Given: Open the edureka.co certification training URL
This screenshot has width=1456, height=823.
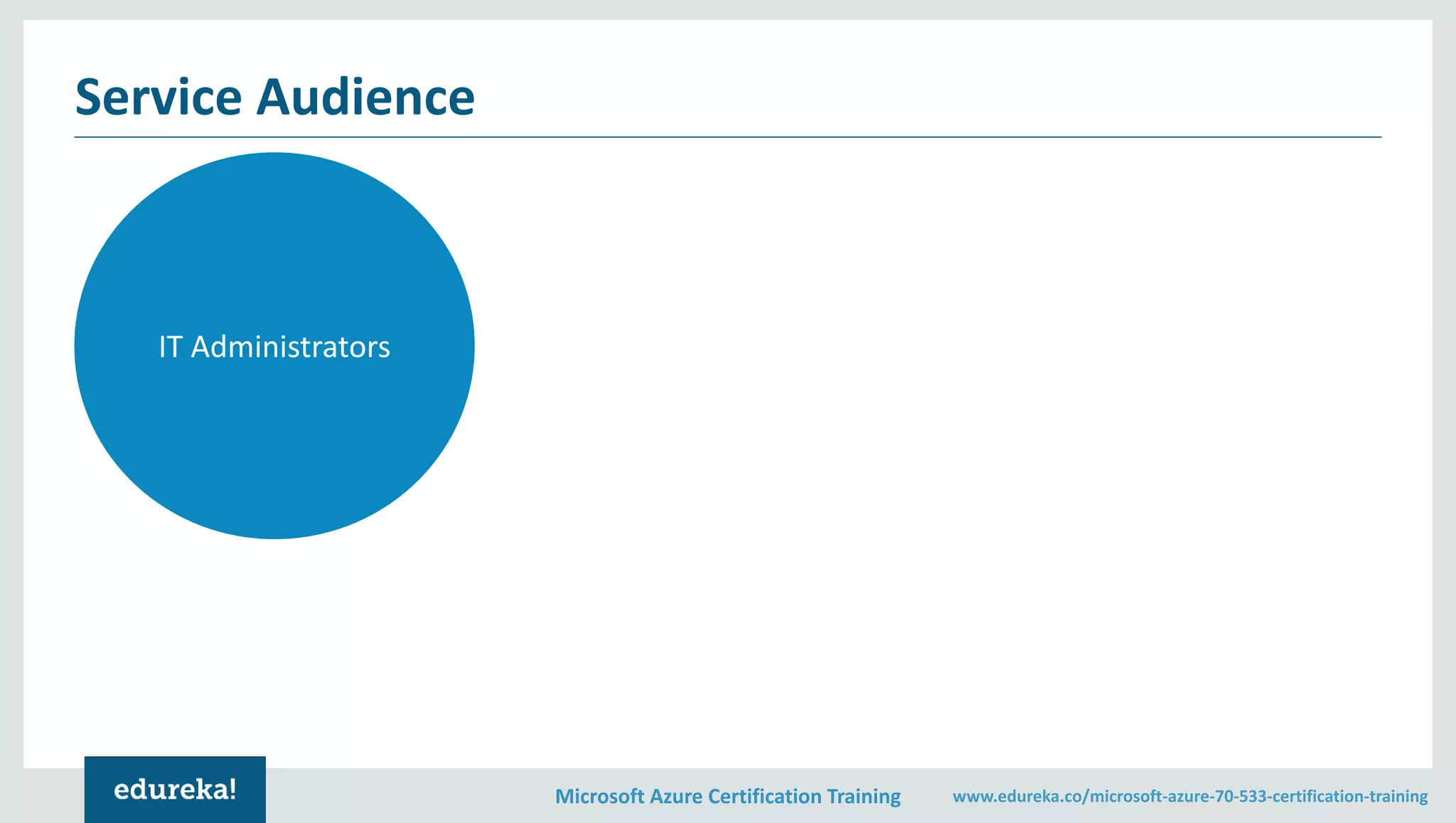Looking at the screenshot, I should tap(1189, 796).
